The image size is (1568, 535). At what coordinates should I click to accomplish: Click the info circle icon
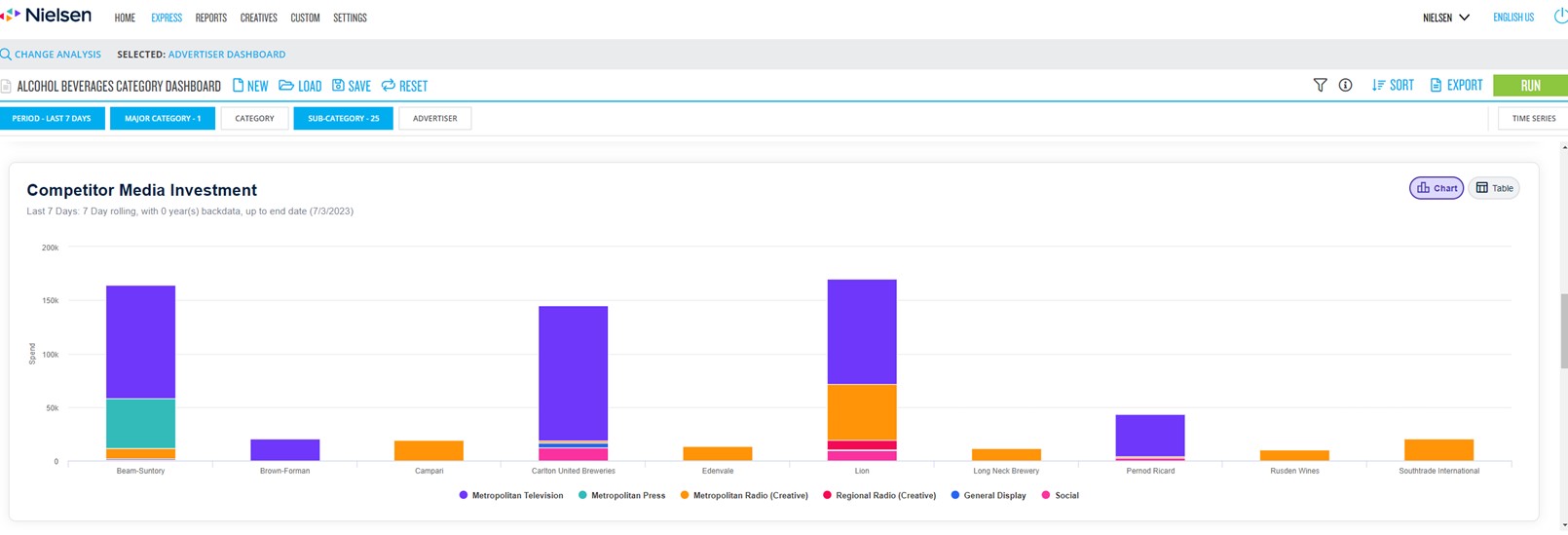pos(1345,86)
